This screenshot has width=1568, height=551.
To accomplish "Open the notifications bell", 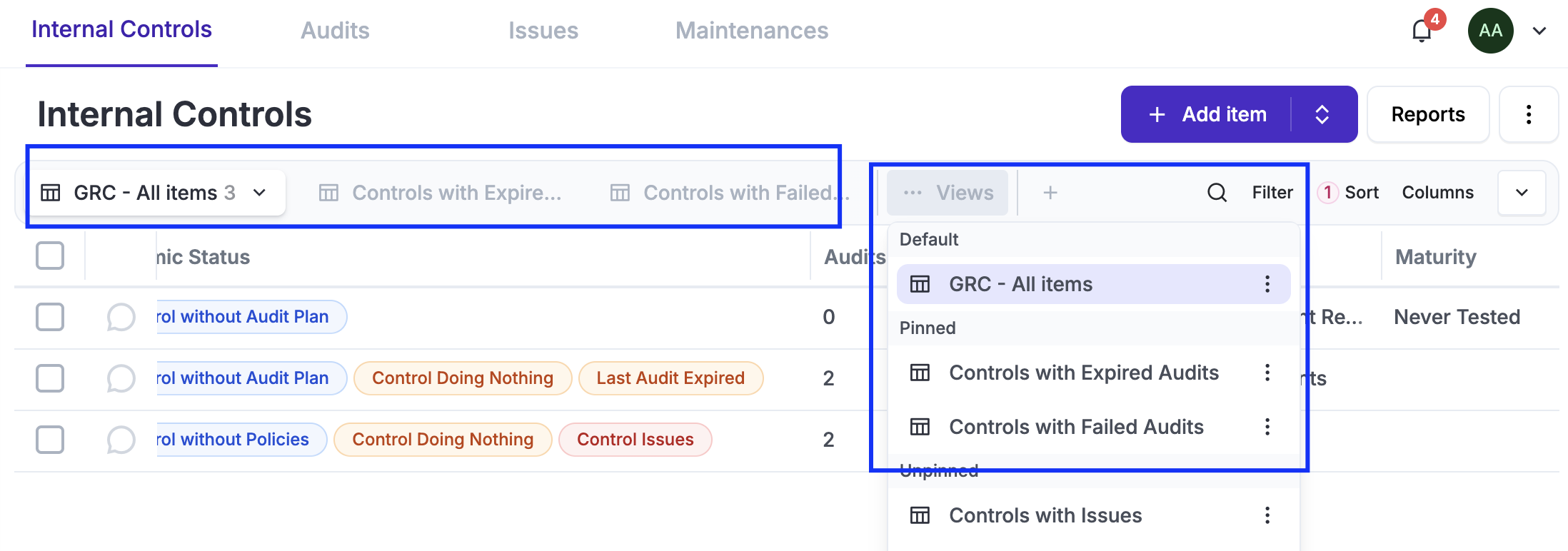I will 1422,31.
